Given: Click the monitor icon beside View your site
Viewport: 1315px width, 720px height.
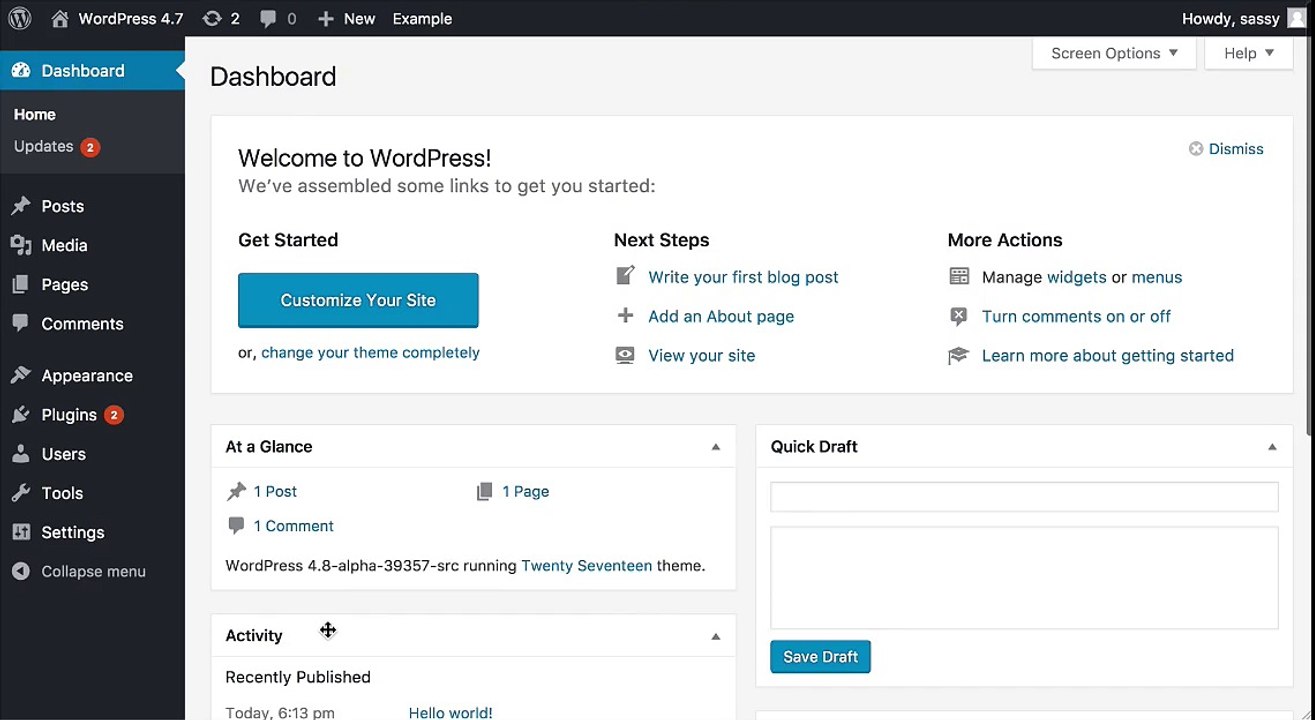Looking at the screenshot, I should coord(625,355).
